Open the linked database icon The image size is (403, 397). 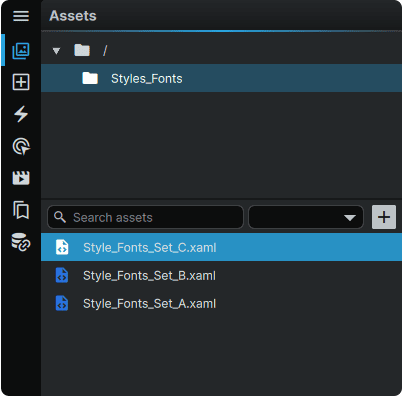click(x=21, y=242)
